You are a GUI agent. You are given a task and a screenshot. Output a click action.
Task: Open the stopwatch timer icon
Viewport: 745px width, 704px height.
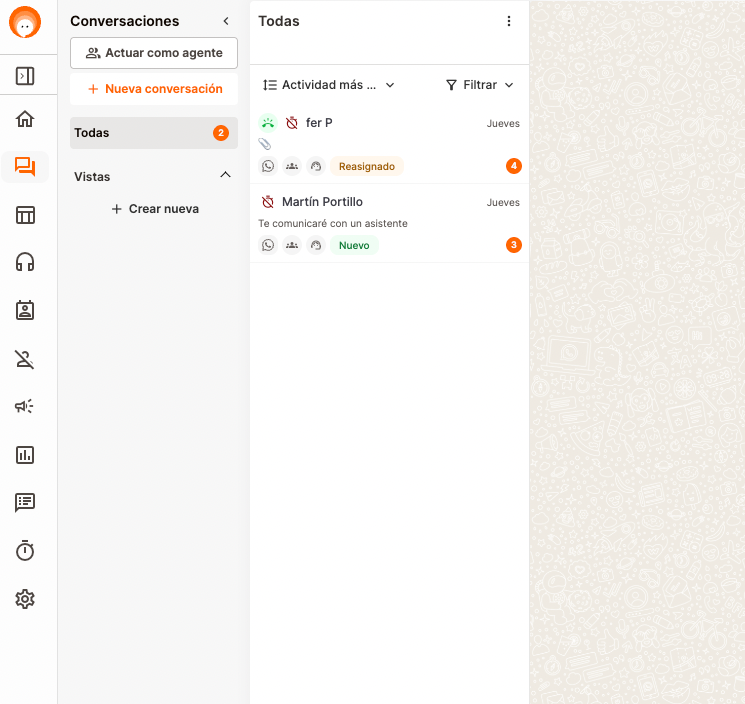tap(25, 551)
